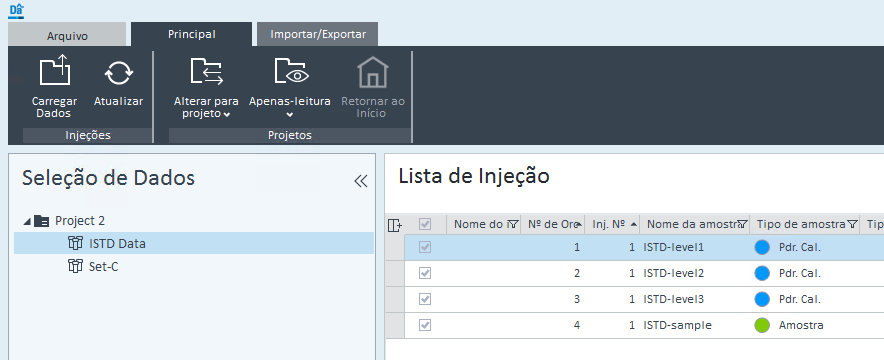Screen dimensions: 884x360
Task: Click the app logo at the top left
Action: point(16,10)
